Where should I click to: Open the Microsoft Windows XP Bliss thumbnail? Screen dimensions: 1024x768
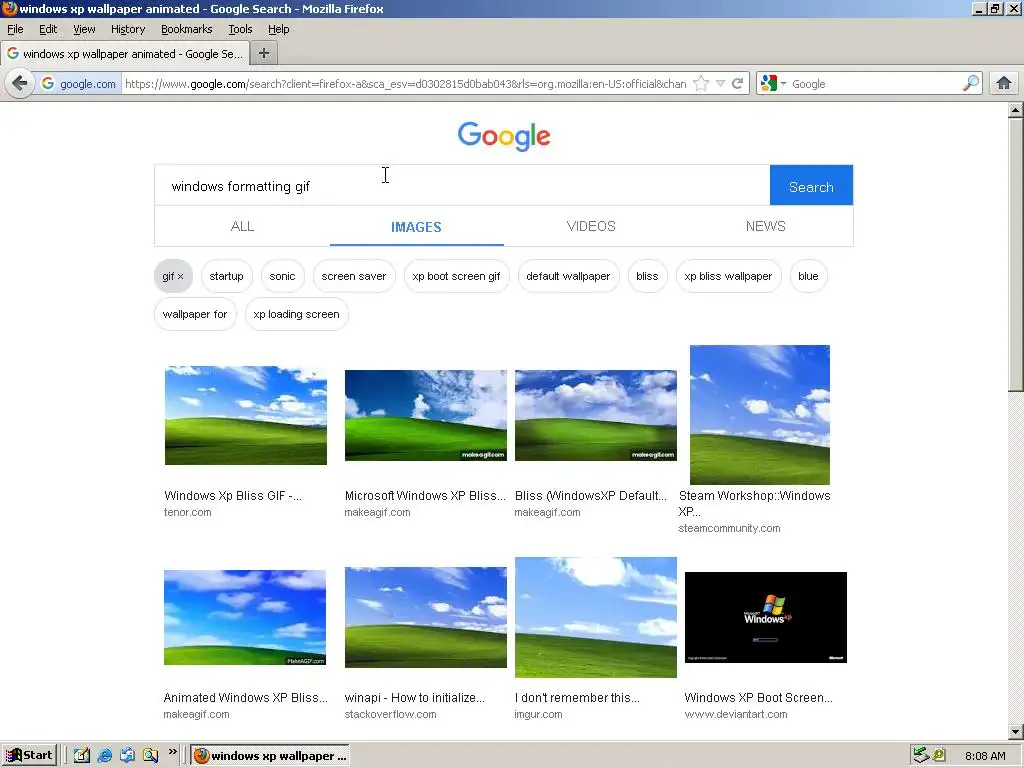click(x=426, y=415)
